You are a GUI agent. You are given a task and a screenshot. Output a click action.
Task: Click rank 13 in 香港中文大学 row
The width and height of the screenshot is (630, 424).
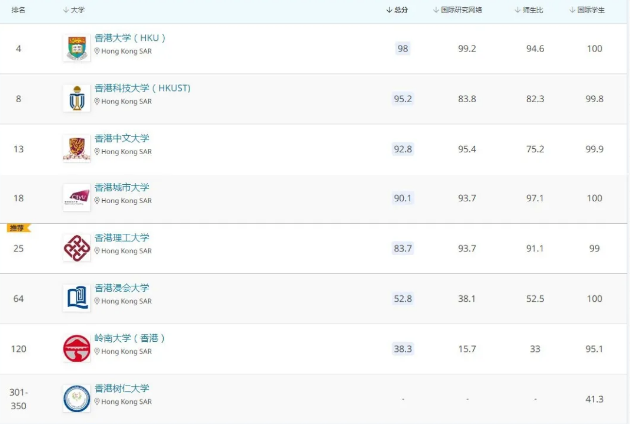tap(18, 149)
